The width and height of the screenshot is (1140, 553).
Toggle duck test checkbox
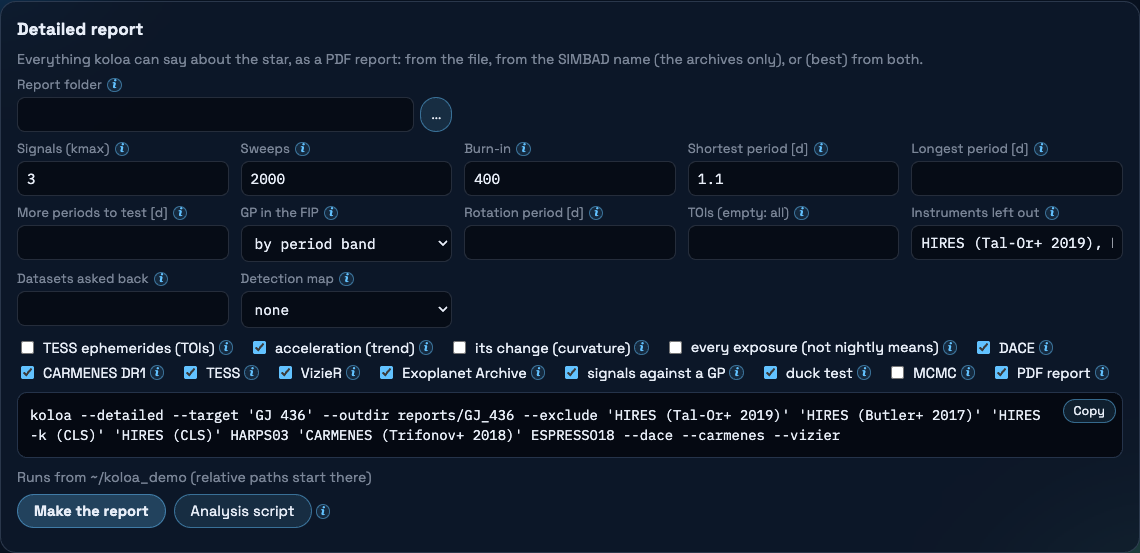coord(771,373)
